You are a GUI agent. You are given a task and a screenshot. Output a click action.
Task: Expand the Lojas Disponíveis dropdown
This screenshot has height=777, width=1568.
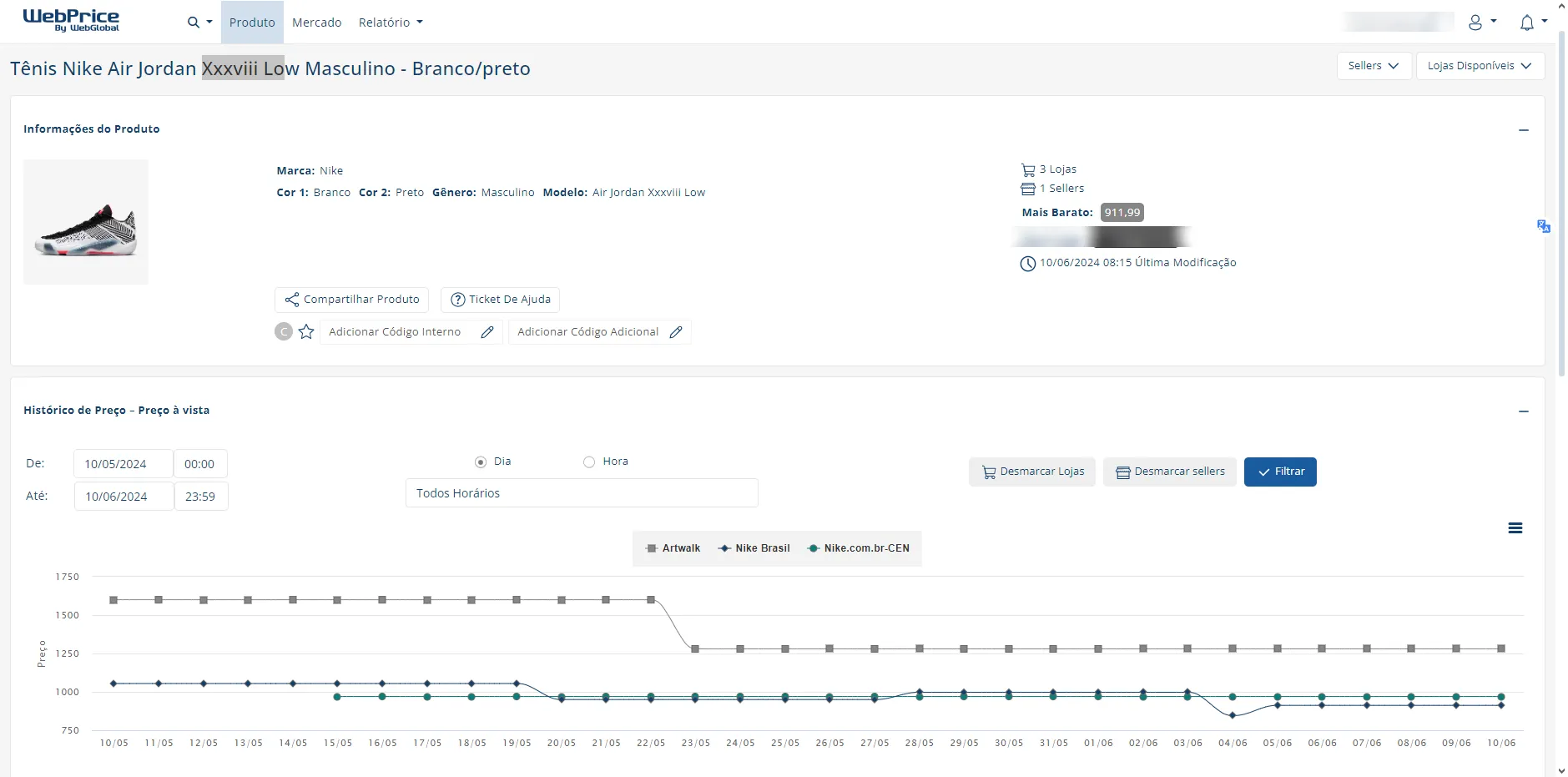point(1480,66)
